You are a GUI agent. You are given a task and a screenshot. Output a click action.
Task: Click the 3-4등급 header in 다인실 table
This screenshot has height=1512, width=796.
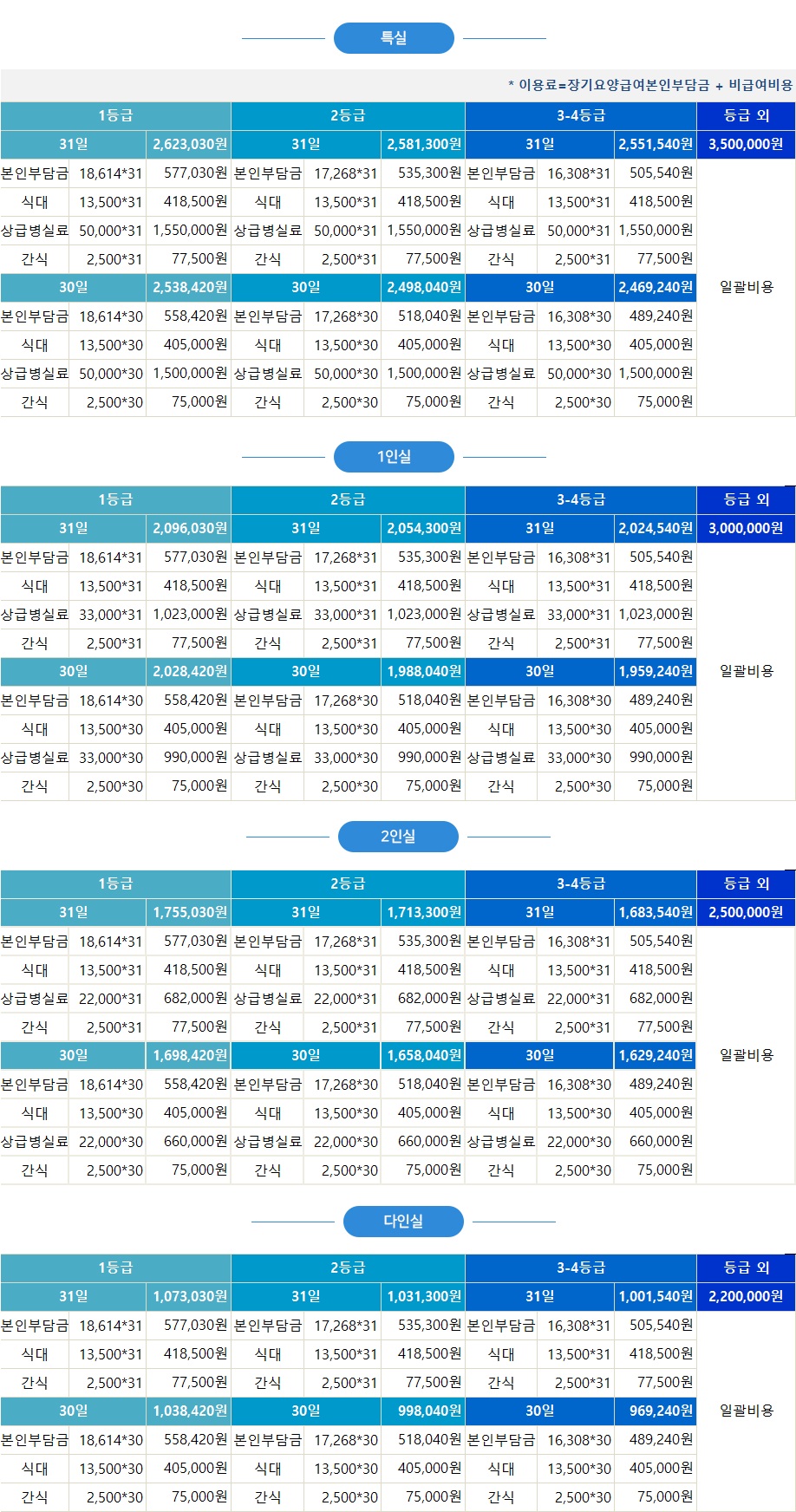coord(581,1268)
